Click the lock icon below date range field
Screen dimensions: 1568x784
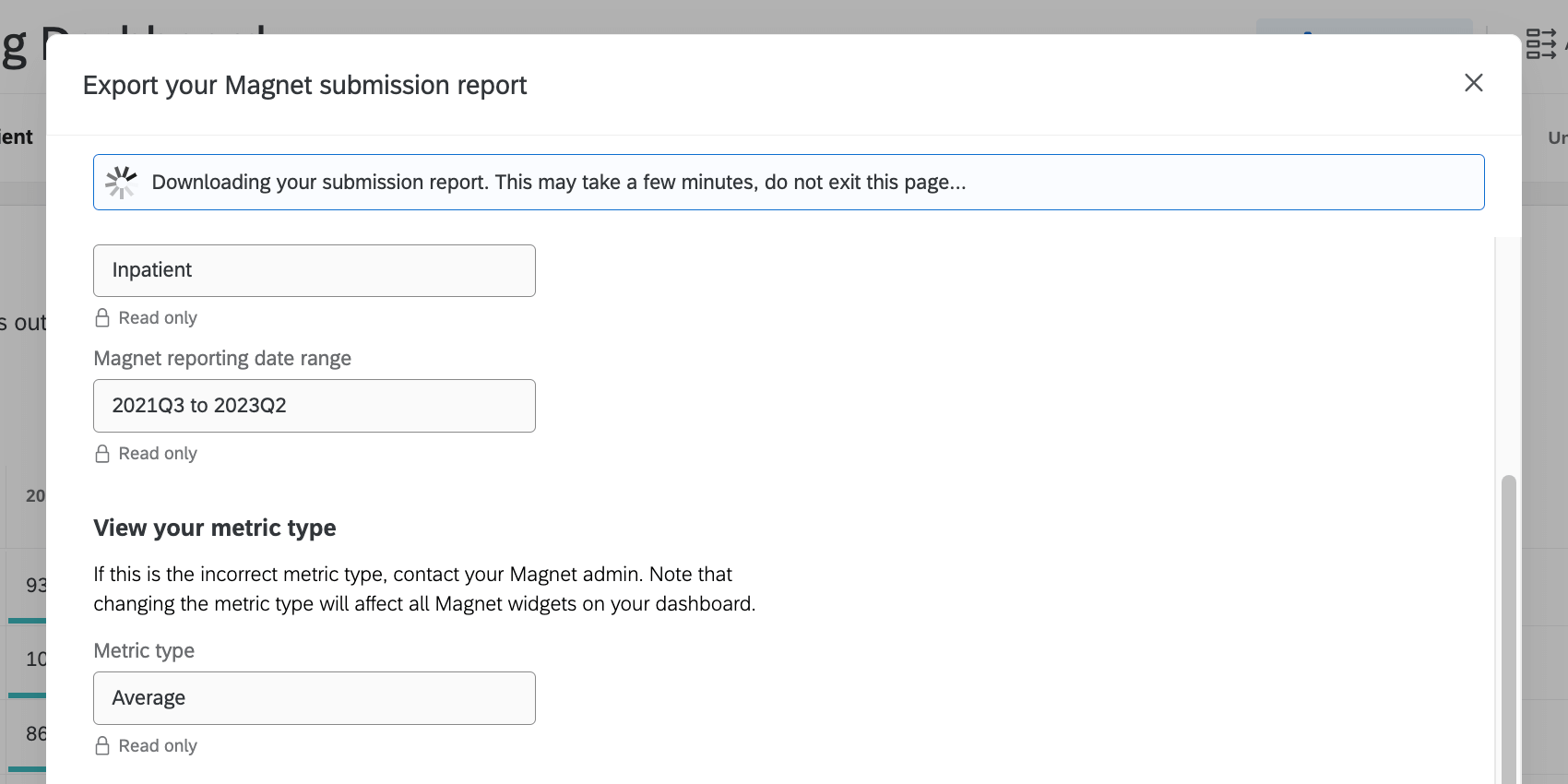click(102, 454)
